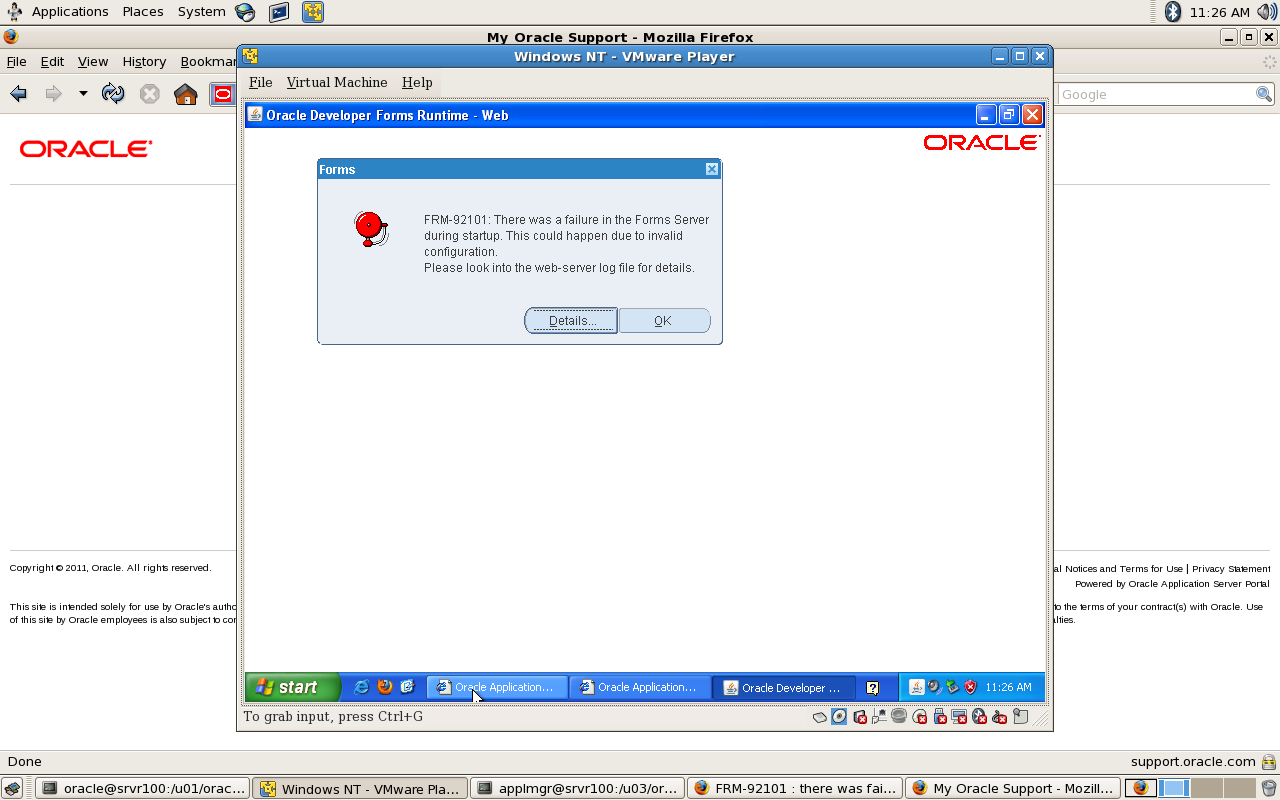Image resolution: width=1280 pixels, height=800 pixels.
Task: Click hard disk device icon in VMware status bar
Action: 820,716
